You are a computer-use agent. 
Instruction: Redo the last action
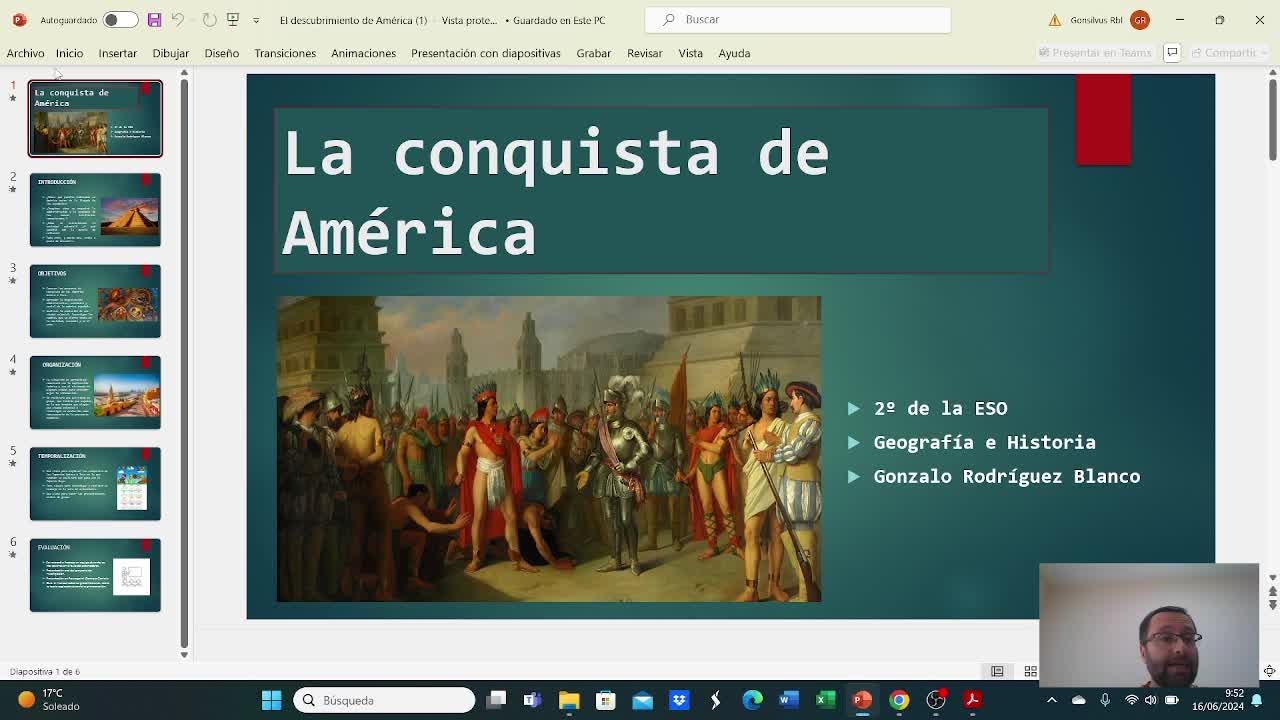(x=209, y=20)
